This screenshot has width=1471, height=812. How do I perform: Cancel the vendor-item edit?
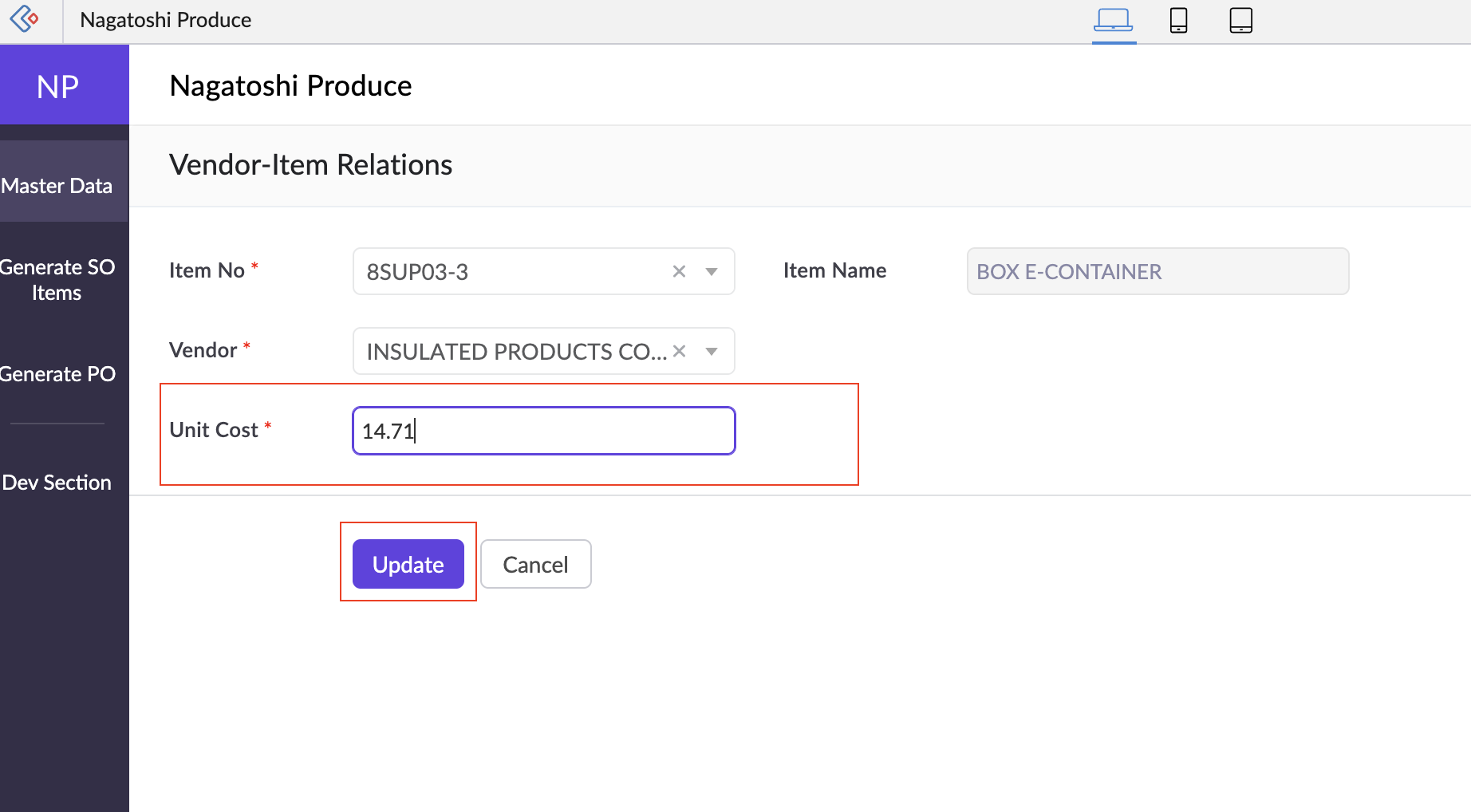(535, 565)
